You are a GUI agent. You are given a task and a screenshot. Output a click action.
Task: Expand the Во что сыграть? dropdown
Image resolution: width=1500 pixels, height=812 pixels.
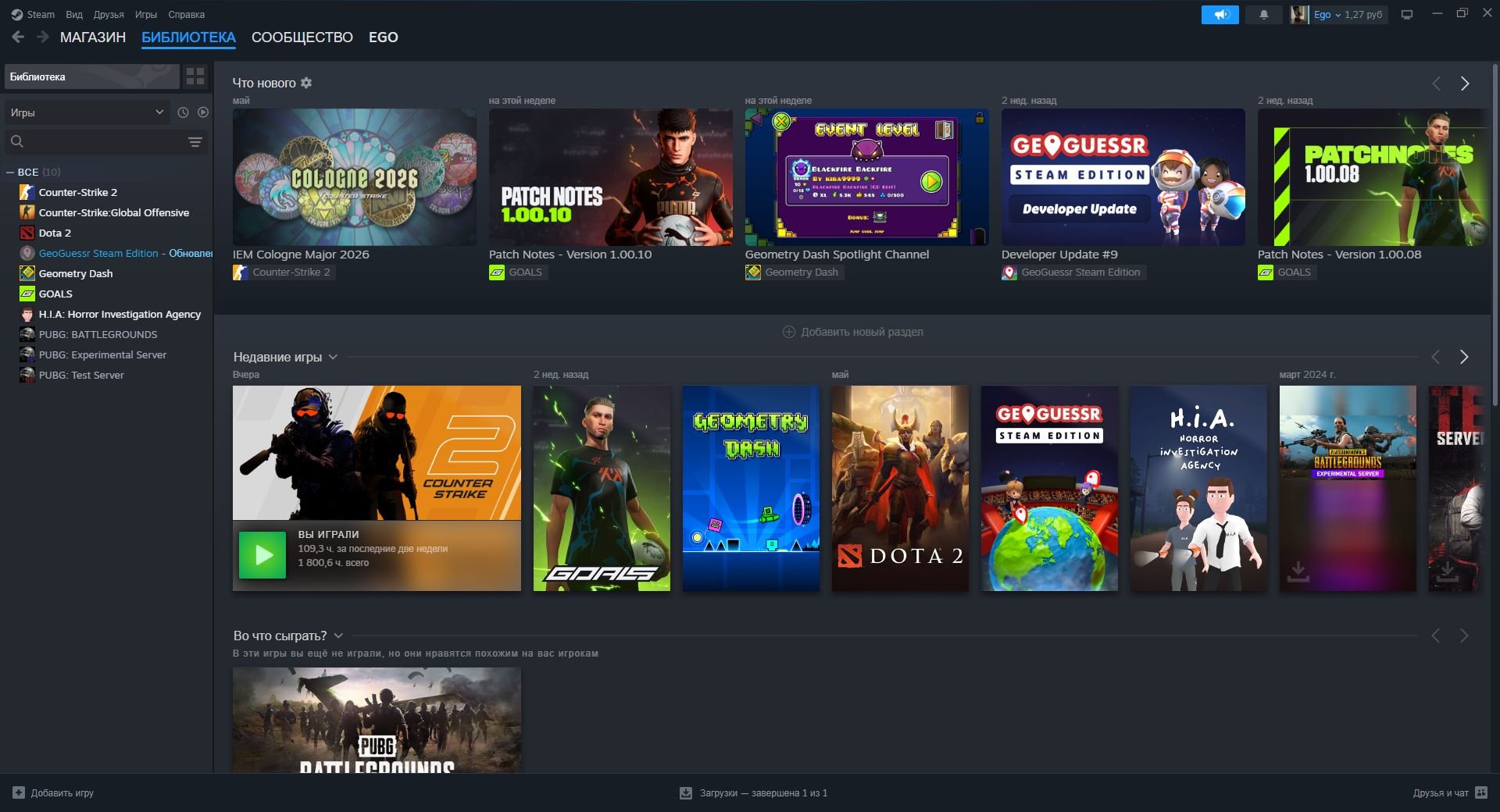coord(338,636)
